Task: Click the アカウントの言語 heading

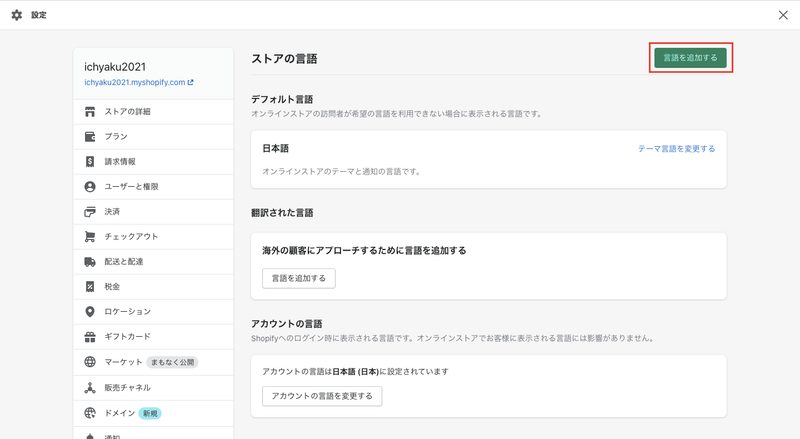Action: (287, 323)
